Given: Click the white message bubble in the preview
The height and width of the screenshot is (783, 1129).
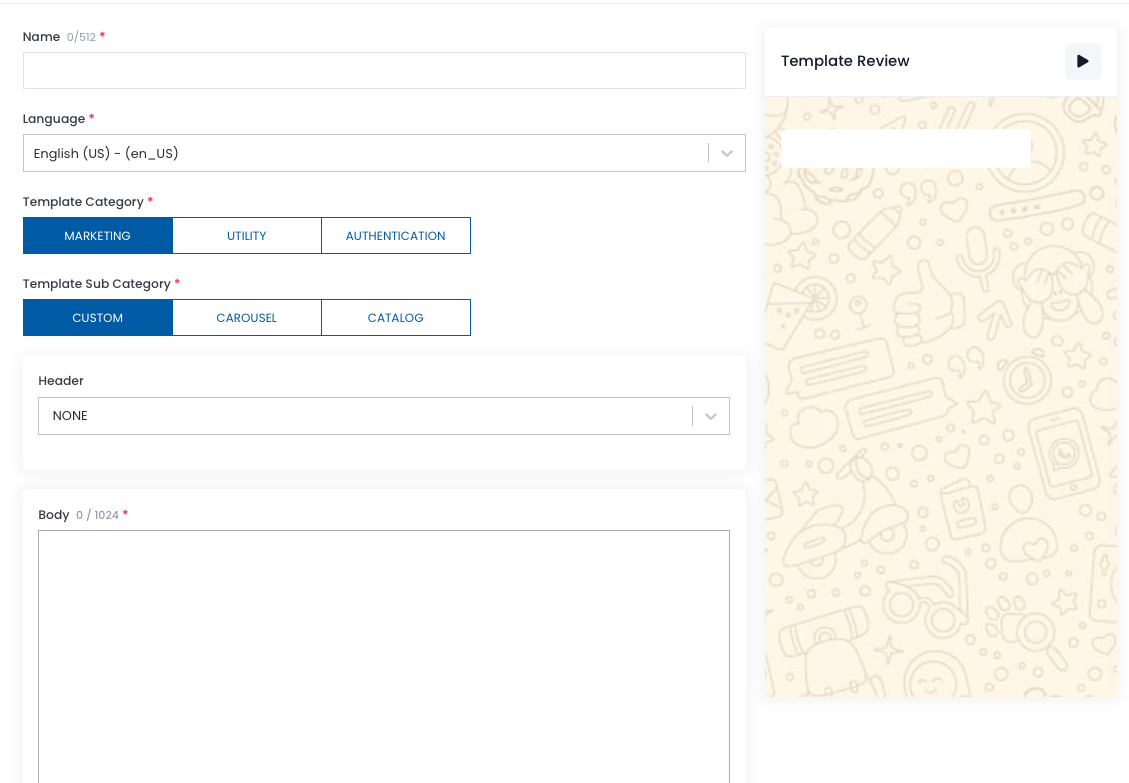Looking at the screenshot, I should click(906, 148).
